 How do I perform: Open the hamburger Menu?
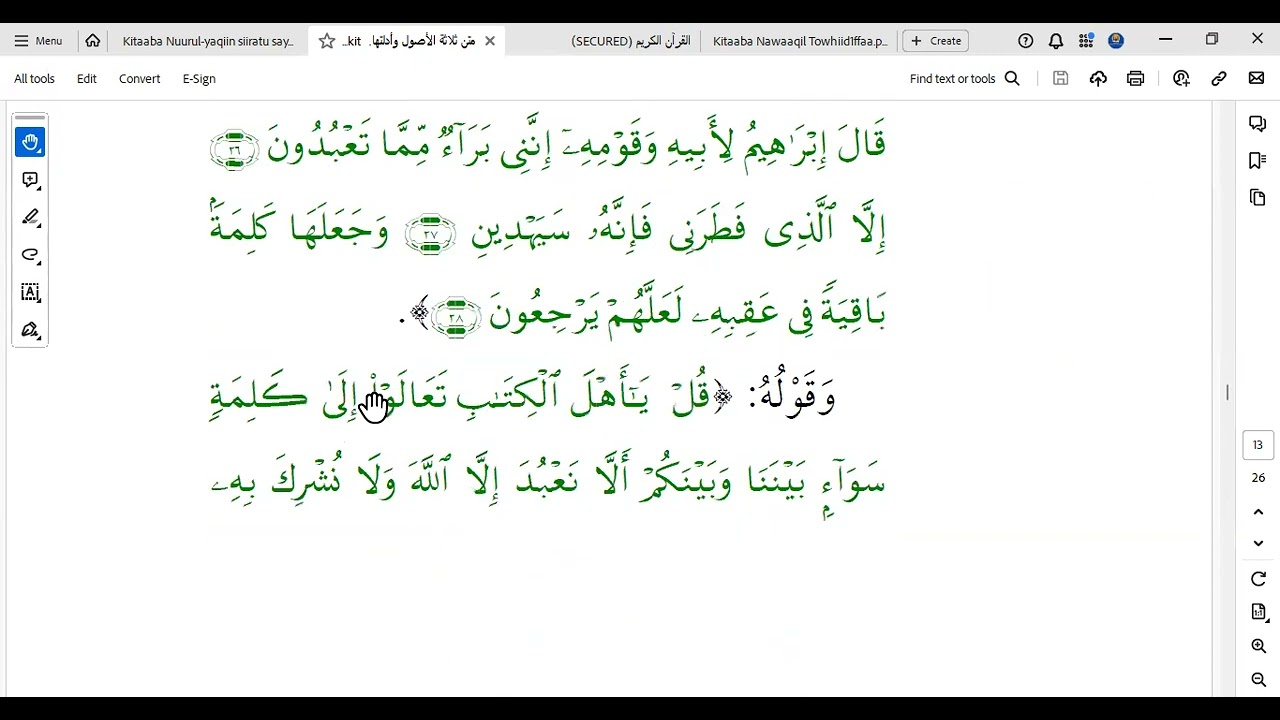coord(38,41)
